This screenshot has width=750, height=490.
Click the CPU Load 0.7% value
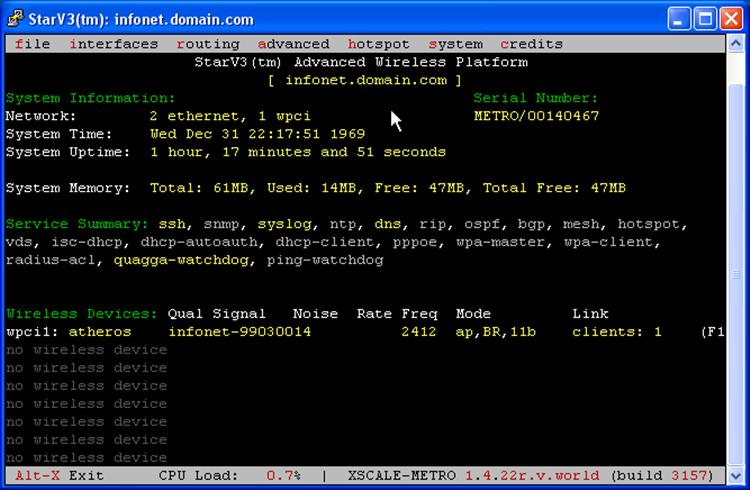coord(284,476)
